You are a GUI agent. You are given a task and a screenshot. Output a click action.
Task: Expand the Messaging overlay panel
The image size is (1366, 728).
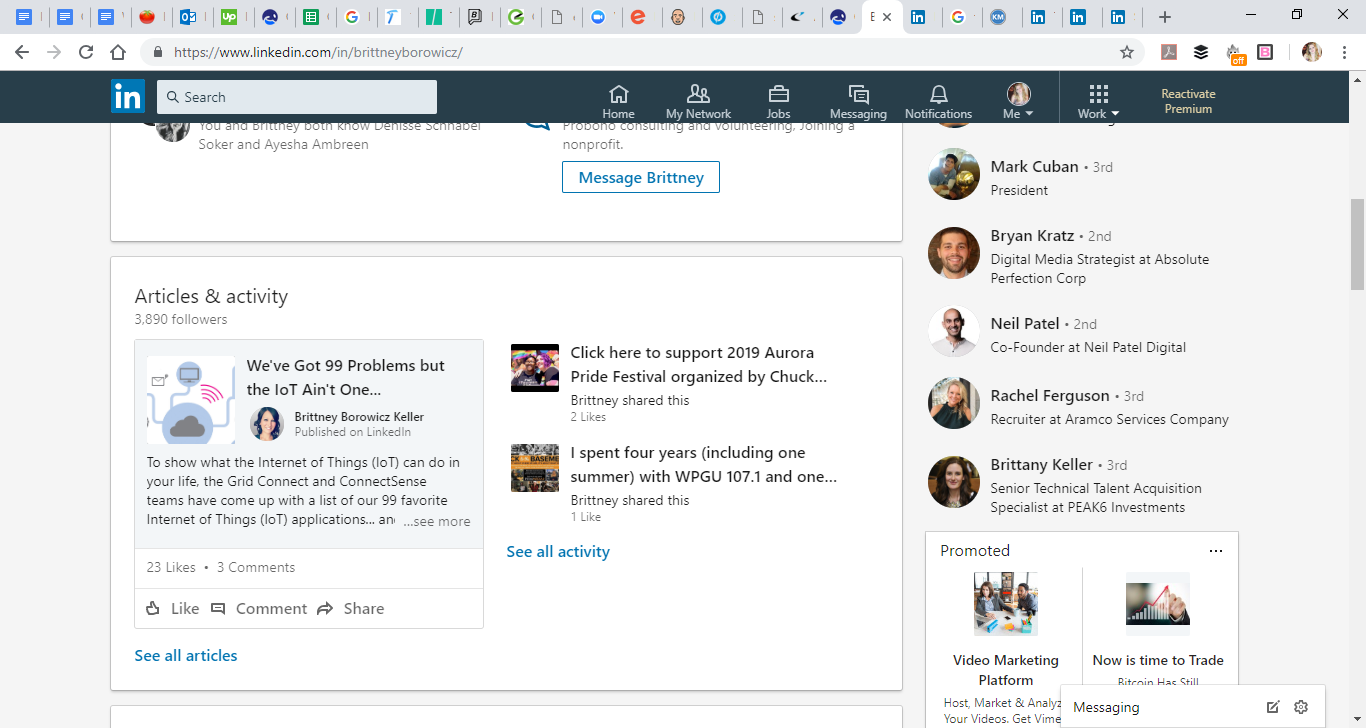pos(1106,707)
